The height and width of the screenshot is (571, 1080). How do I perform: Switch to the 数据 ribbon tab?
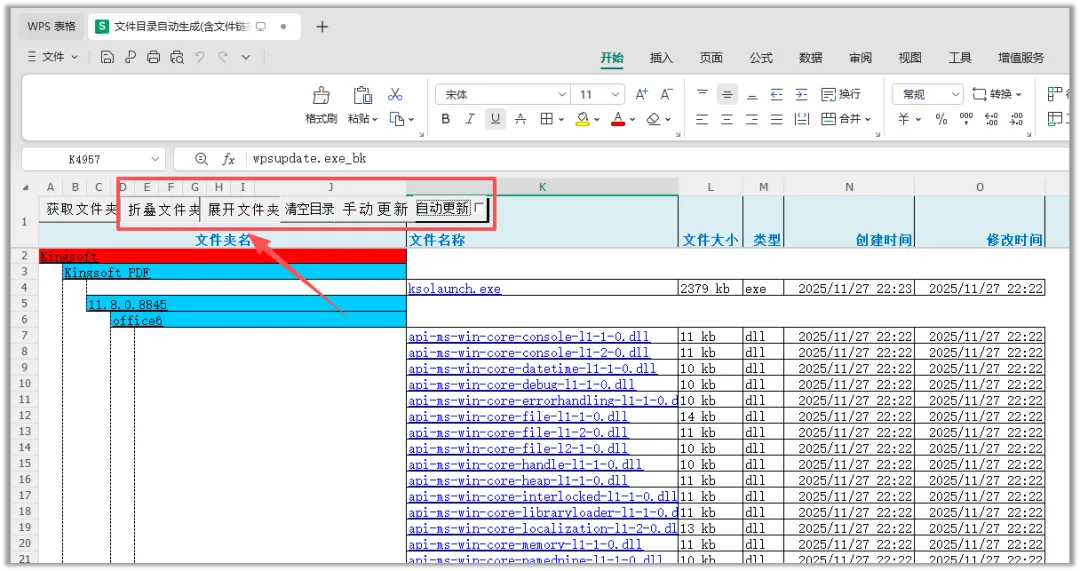[811, 58]
